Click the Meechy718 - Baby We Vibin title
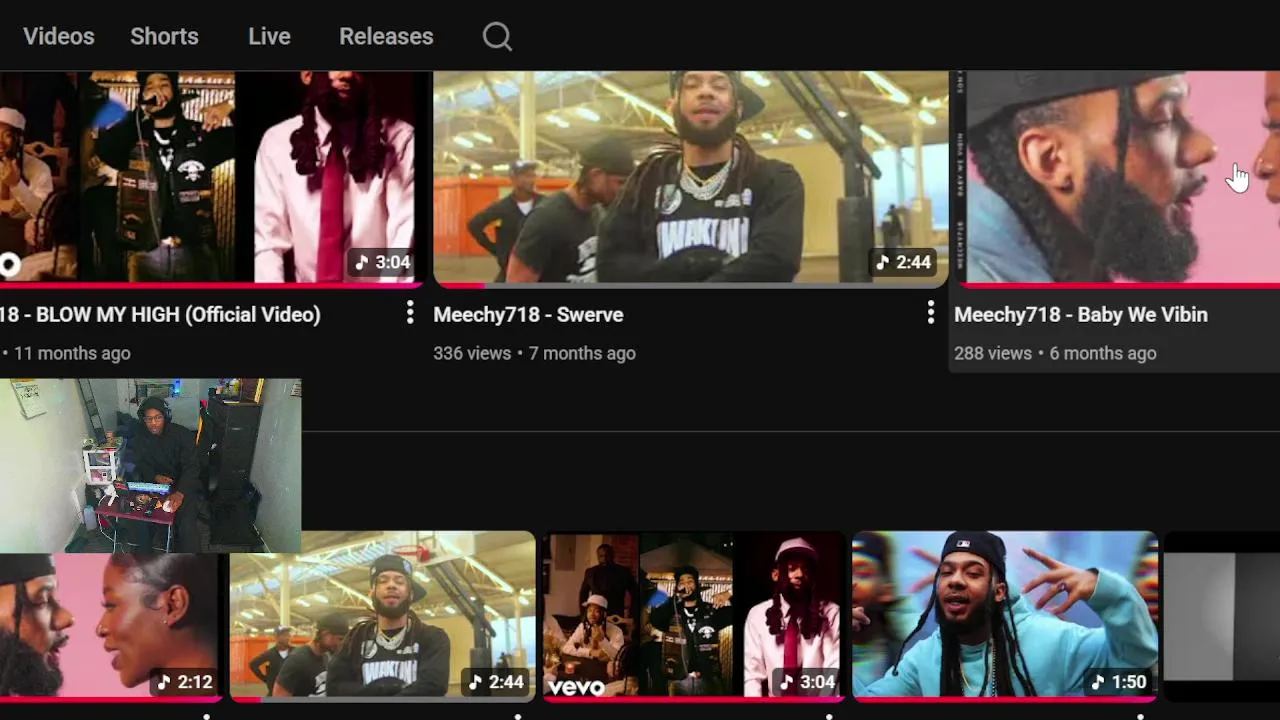 (1081, 314)
